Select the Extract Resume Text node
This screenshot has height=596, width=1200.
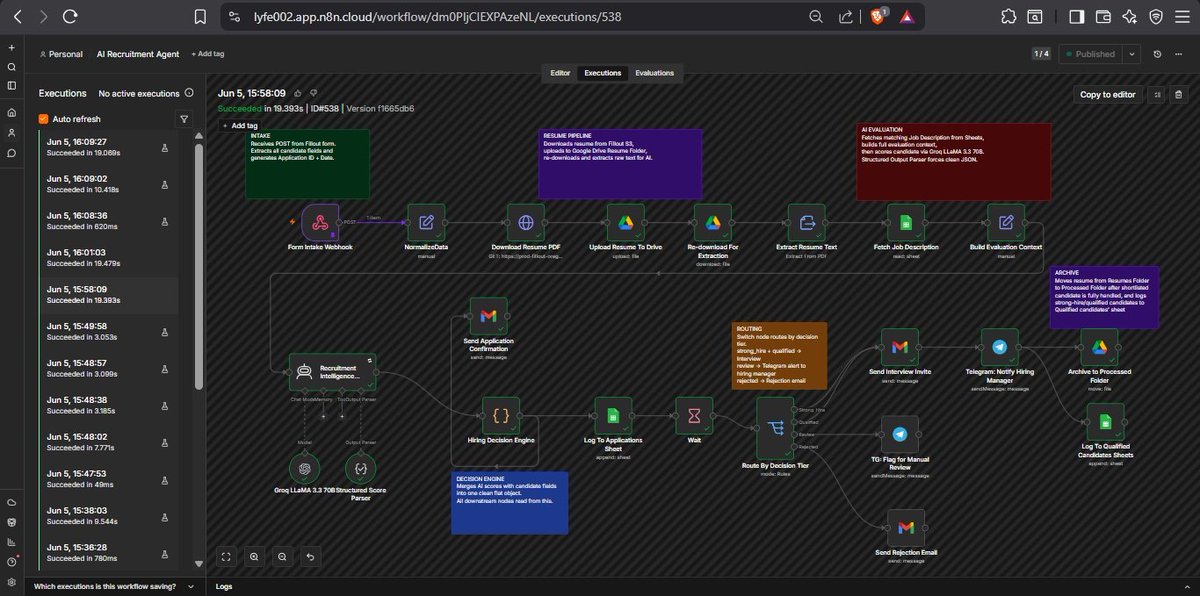(x=806, y=223)
